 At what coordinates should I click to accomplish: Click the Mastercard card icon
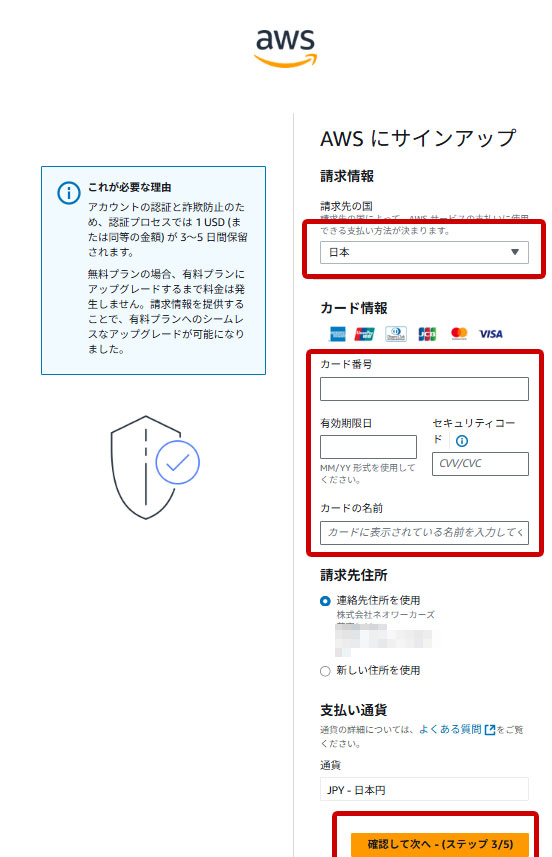459,333
